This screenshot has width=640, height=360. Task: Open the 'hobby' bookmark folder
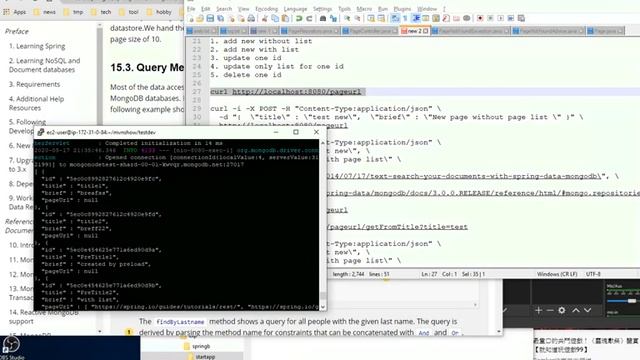[x=159, y=12]
